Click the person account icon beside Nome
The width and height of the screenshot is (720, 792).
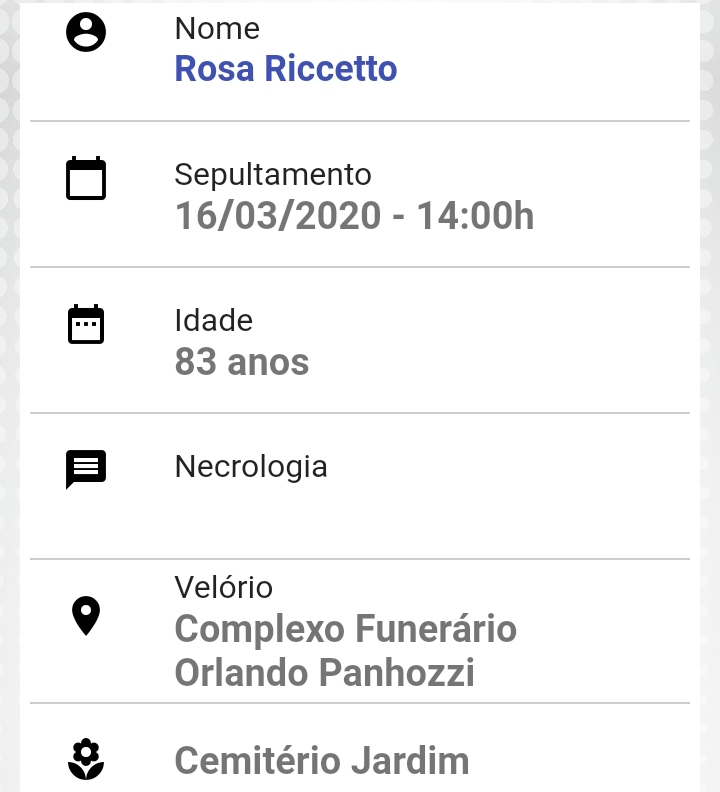pyautogui.click(x=86, y=32)
